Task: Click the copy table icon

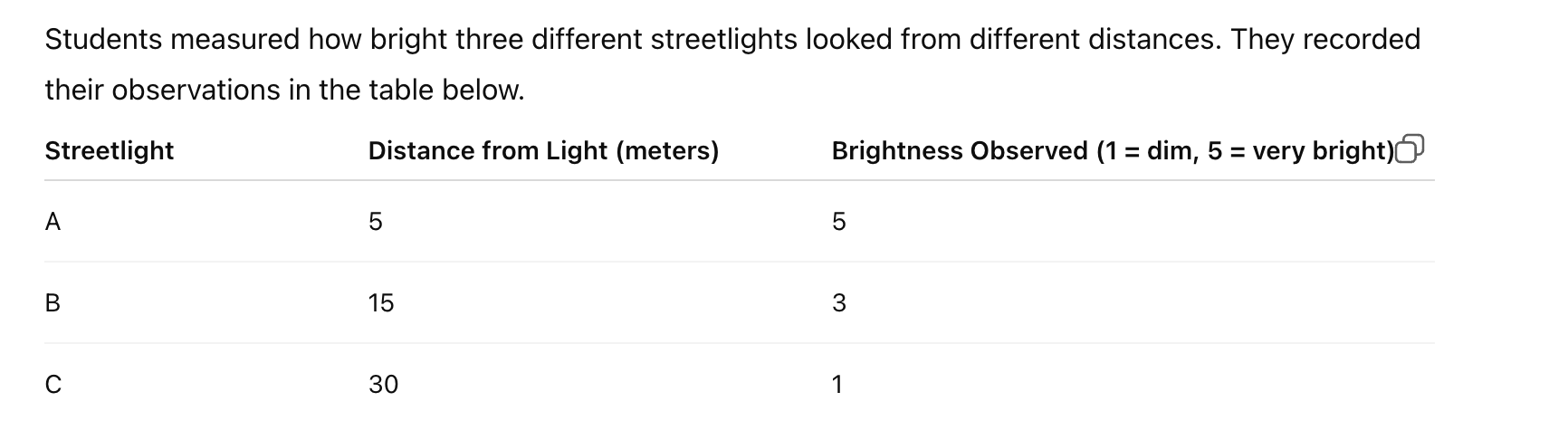Action: coord(1410,148)
